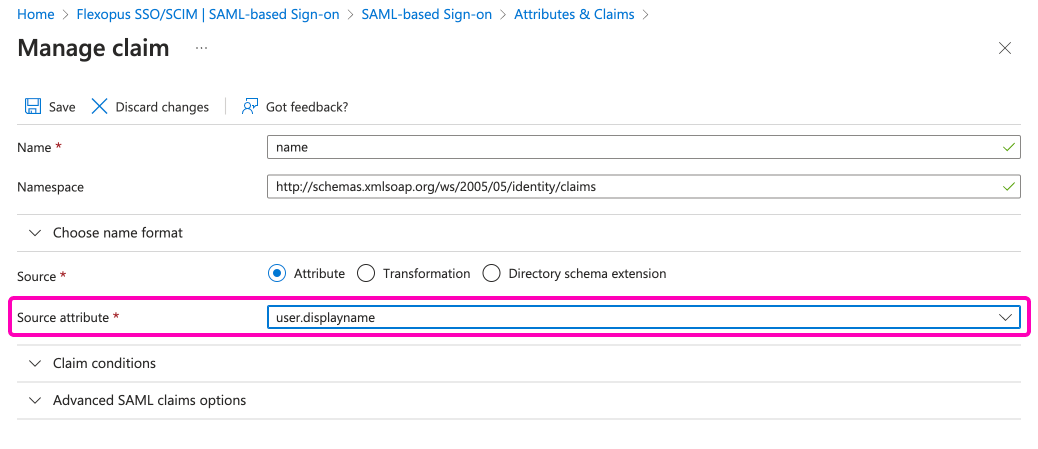Navigate to Flexopus SSO/SCIM breadcrumb
The height and width of the screenshot is (449, 1038).
[208, 14]
